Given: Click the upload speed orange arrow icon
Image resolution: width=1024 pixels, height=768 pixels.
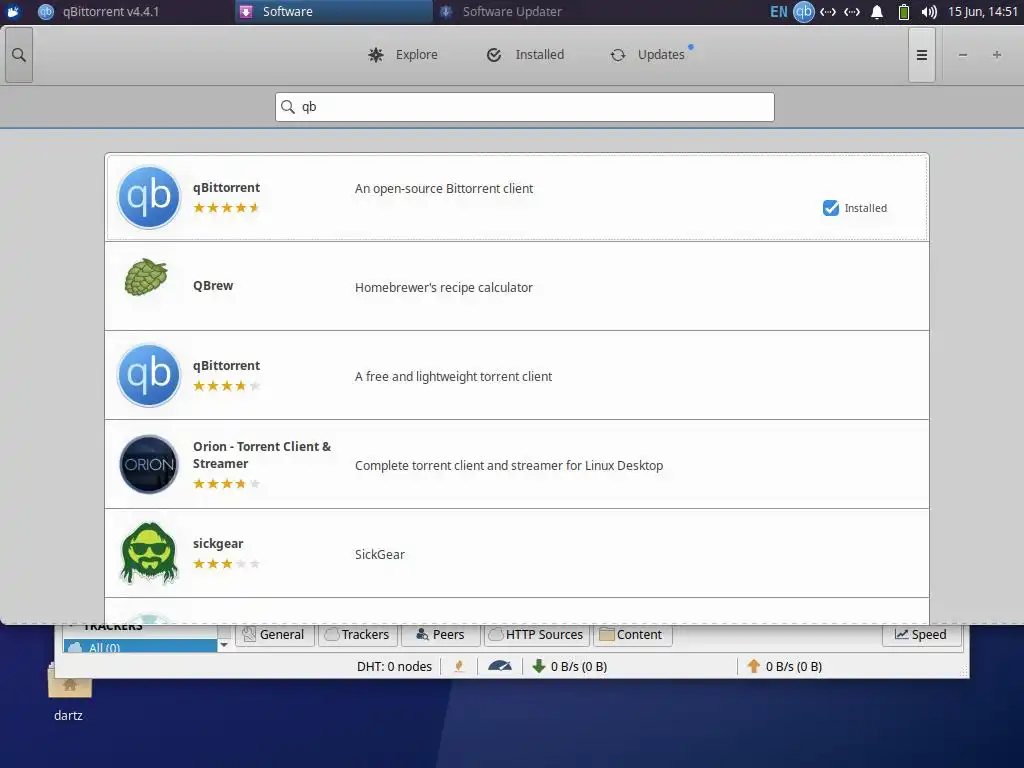Looking at the screenshot, I should tap(754, 666).
